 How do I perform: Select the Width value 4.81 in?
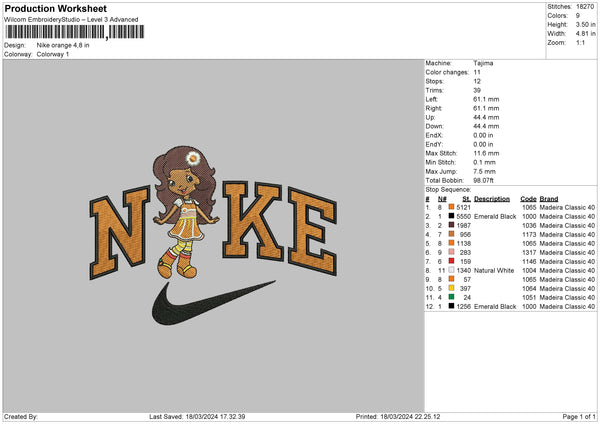point(585,34)
